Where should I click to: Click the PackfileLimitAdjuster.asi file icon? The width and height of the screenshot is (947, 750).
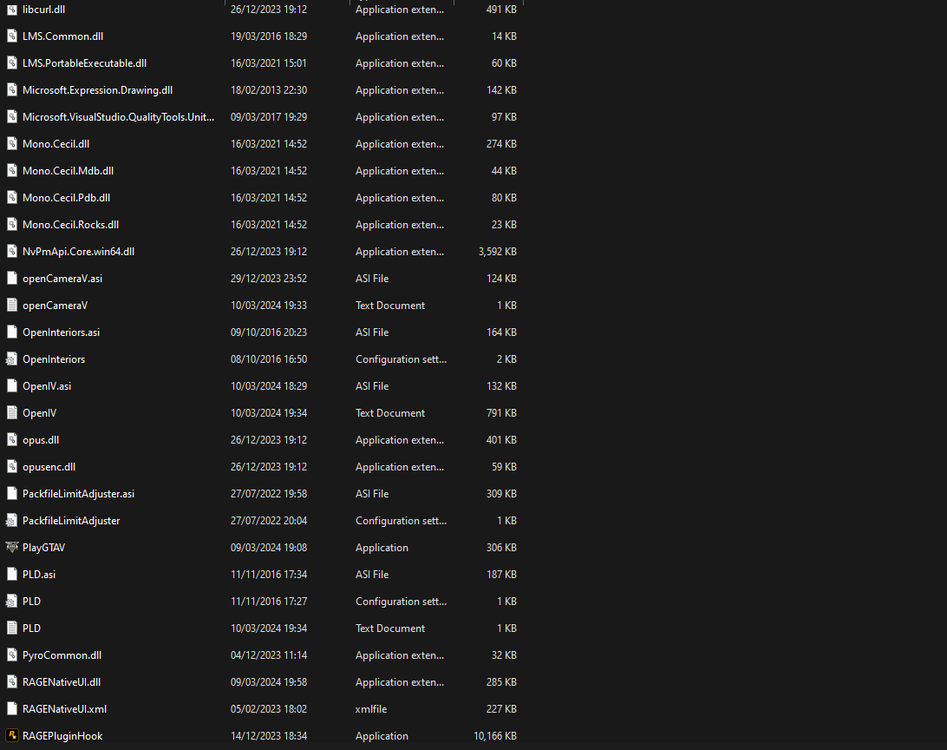pyautogui.click(x=11, y=493)
